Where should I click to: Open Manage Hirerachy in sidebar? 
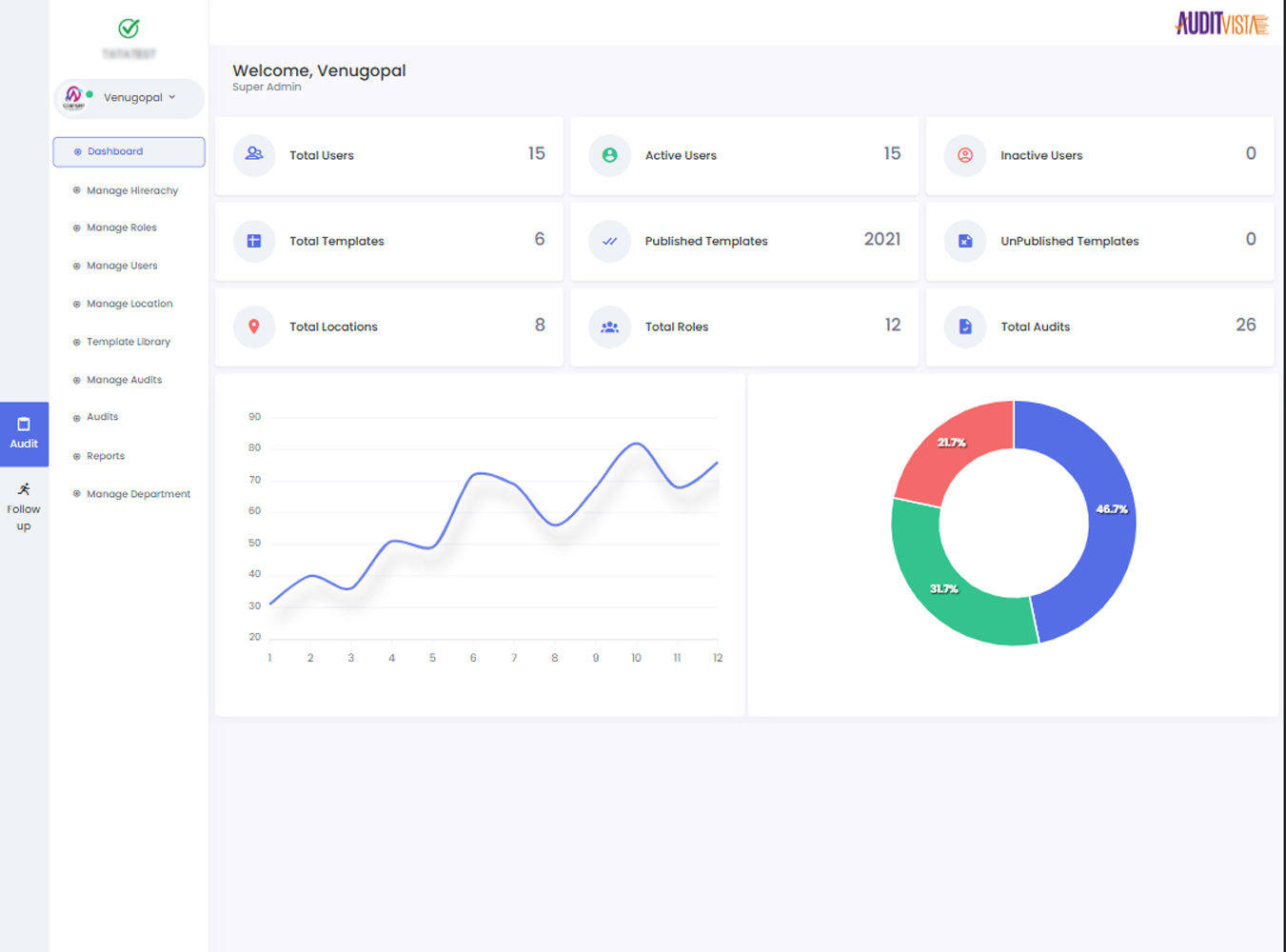click(x=132, y=190)
